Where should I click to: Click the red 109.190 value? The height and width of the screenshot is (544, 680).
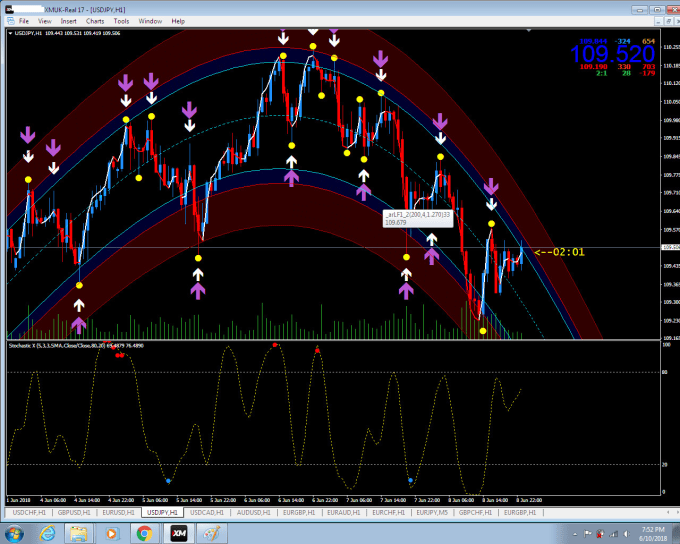pos(594,66)
